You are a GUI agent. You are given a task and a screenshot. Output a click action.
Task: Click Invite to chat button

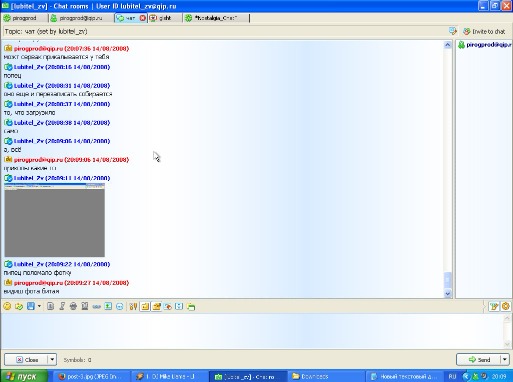point(485,32)
